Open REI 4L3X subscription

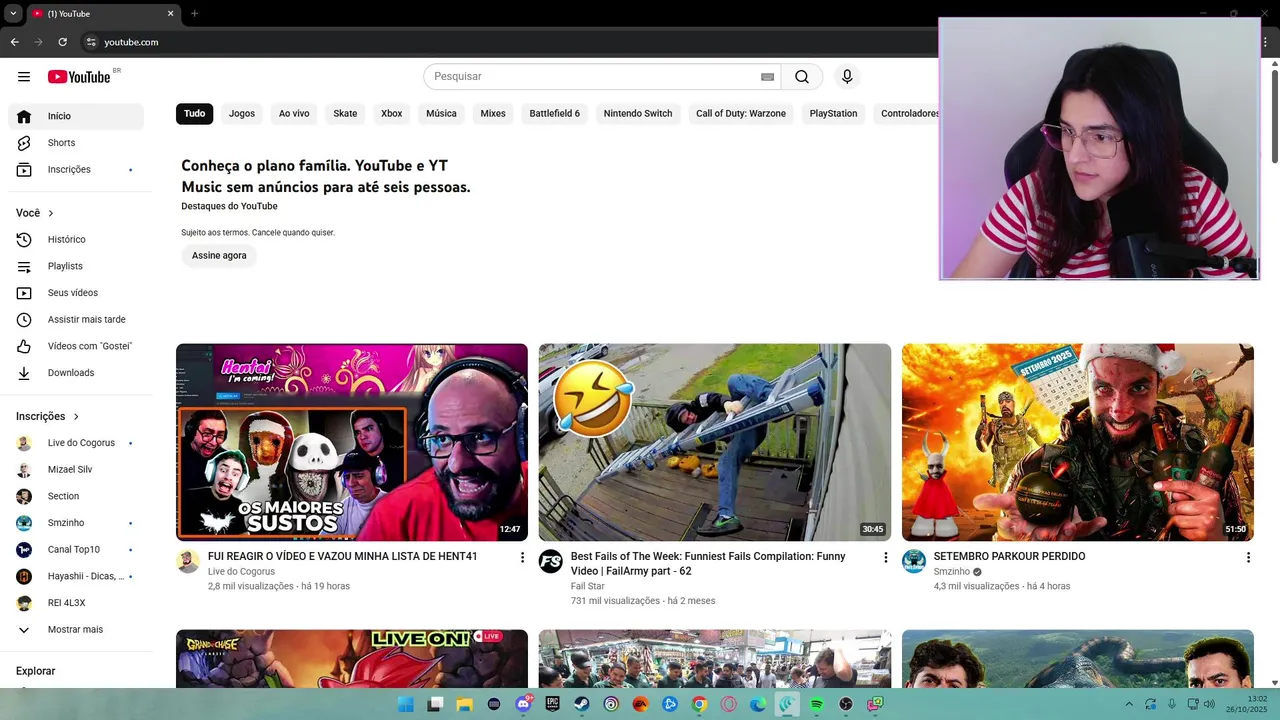[x=76, y=603]
